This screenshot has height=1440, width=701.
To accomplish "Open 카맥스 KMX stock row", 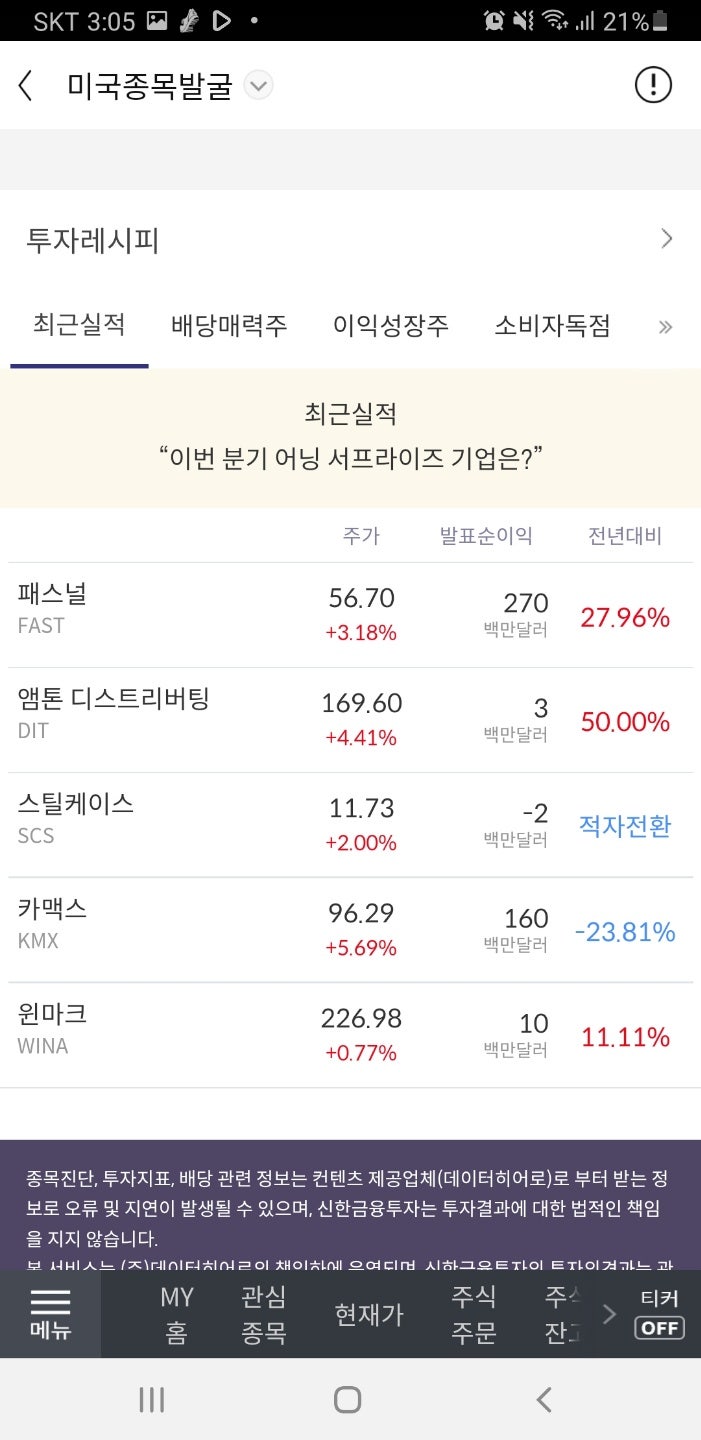I will click(x=350, y=930).
